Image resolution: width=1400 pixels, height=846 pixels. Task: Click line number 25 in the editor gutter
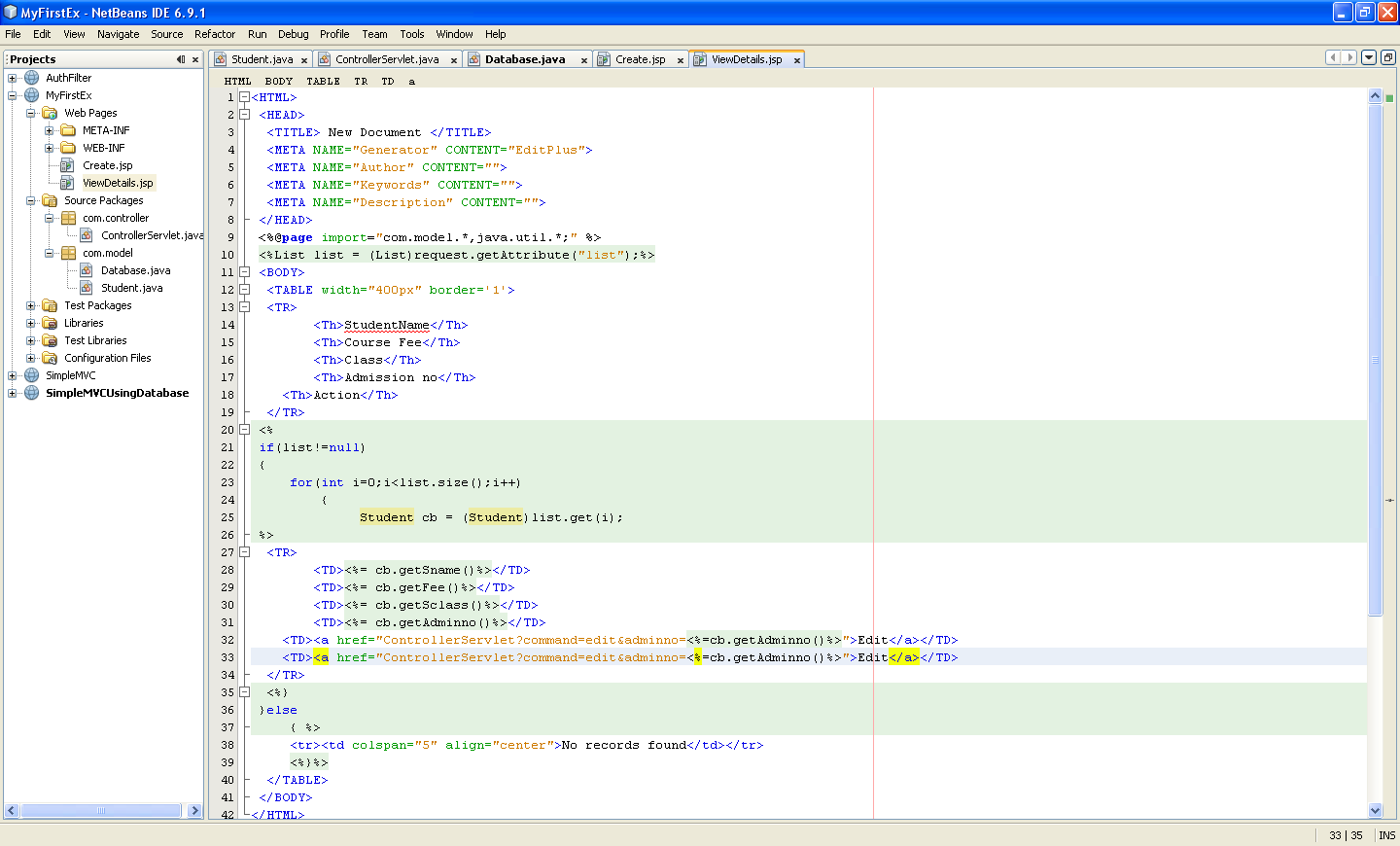(227, 516)
